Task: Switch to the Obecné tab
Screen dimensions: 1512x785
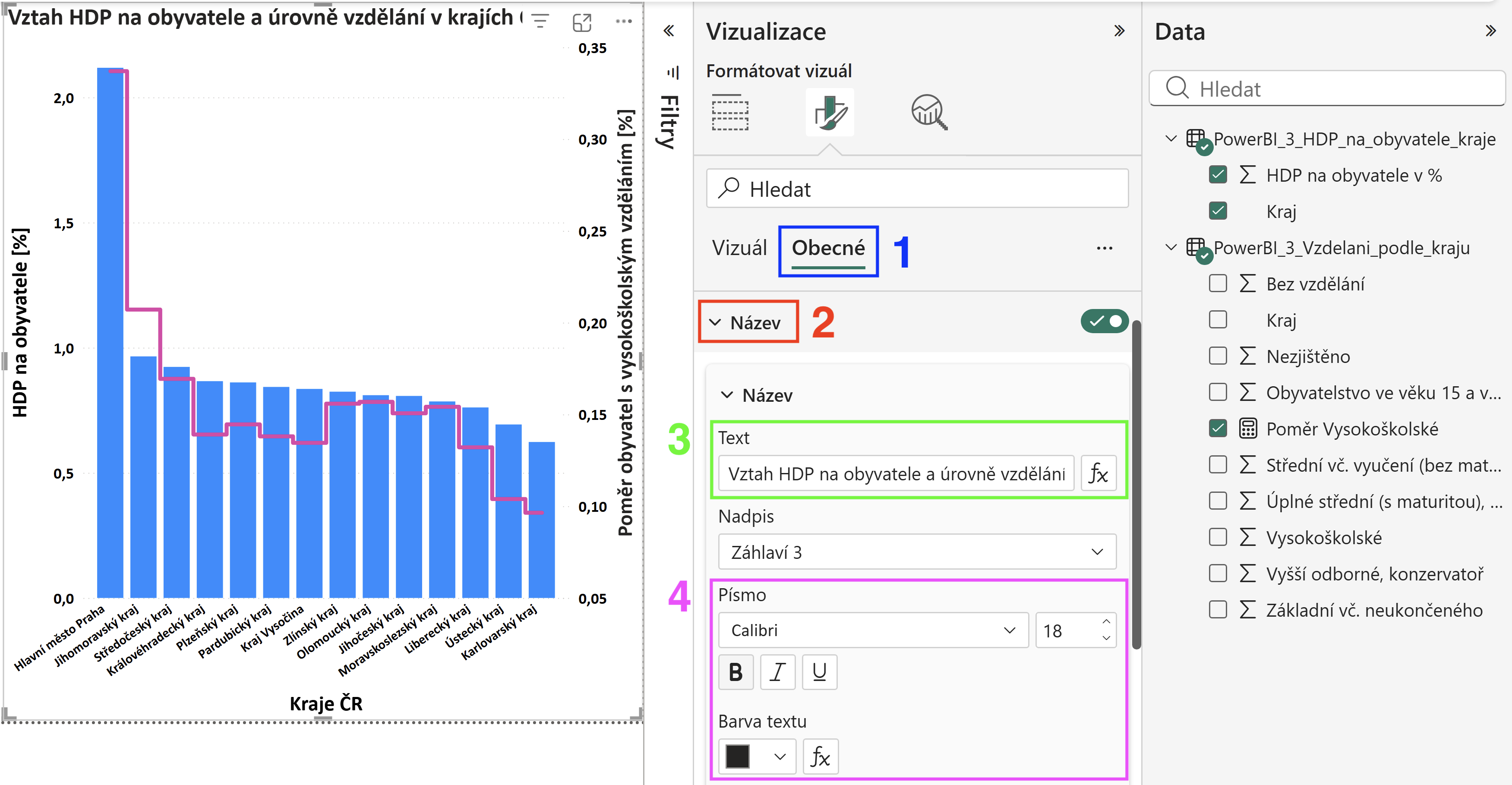Action: pos(828,248)
